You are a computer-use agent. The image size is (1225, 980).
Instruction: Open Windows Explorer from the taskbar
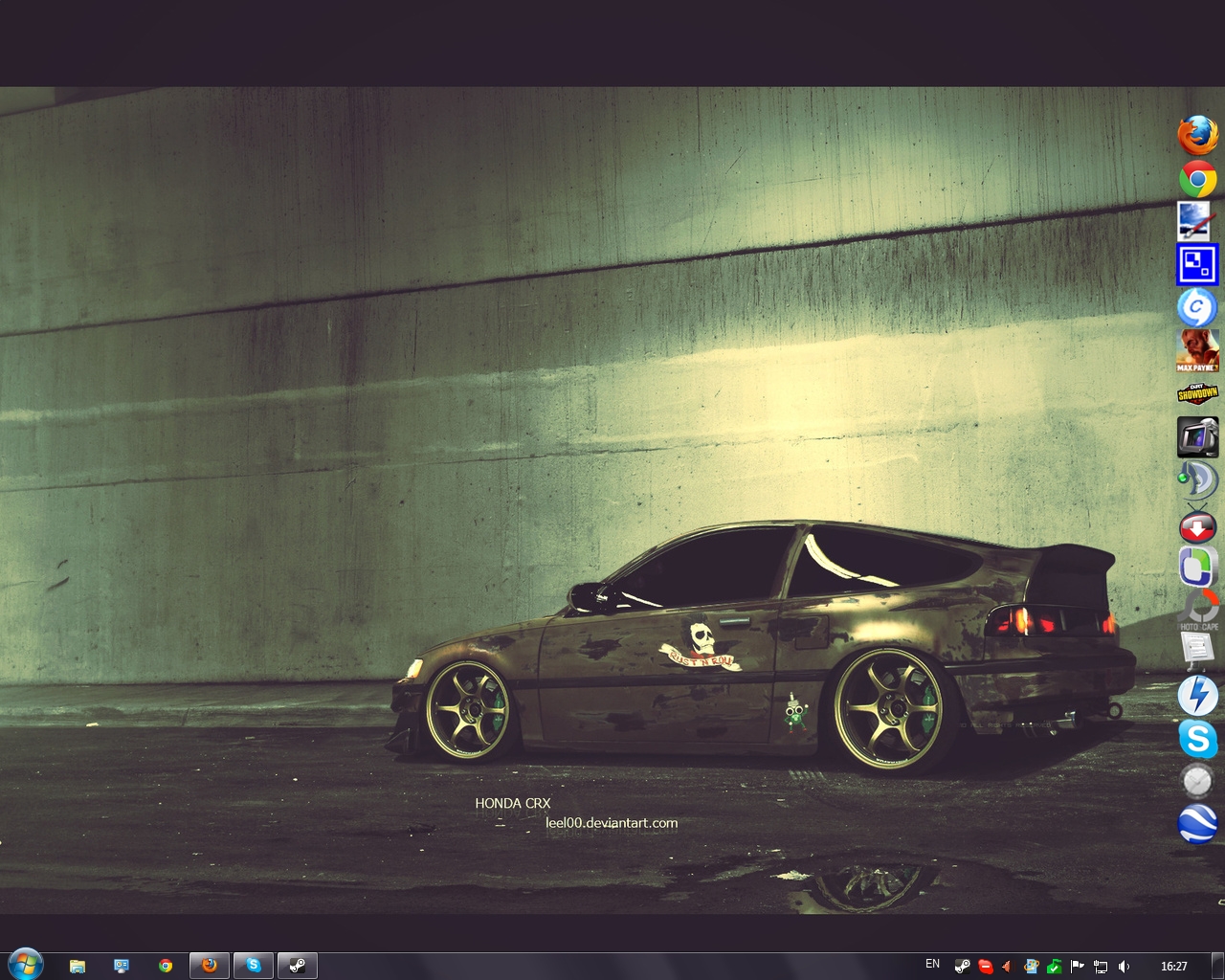pos(78,966)
